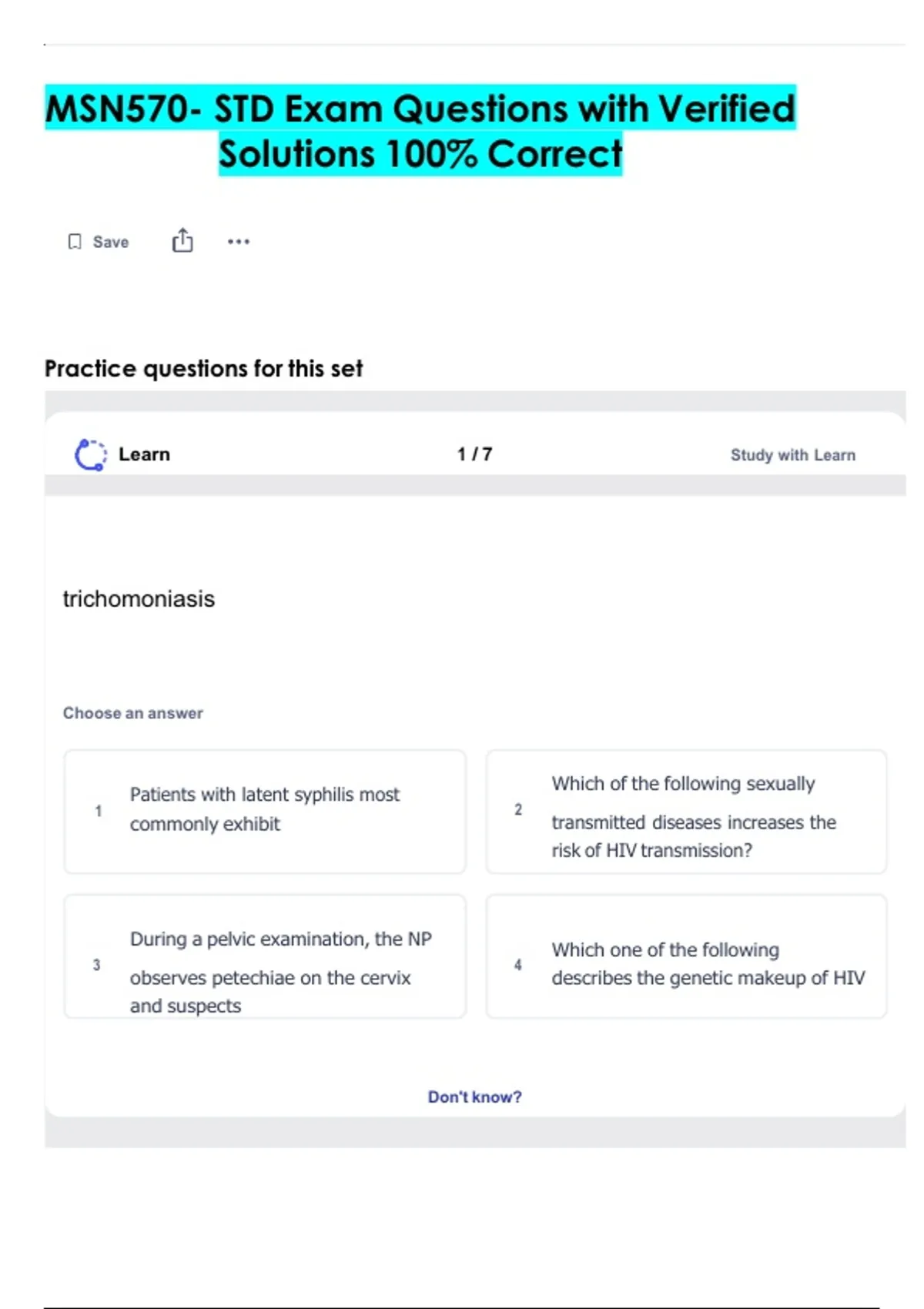Click the number 3 badge on third answer
The image size is (924, 1309).
tap(96, 965)
